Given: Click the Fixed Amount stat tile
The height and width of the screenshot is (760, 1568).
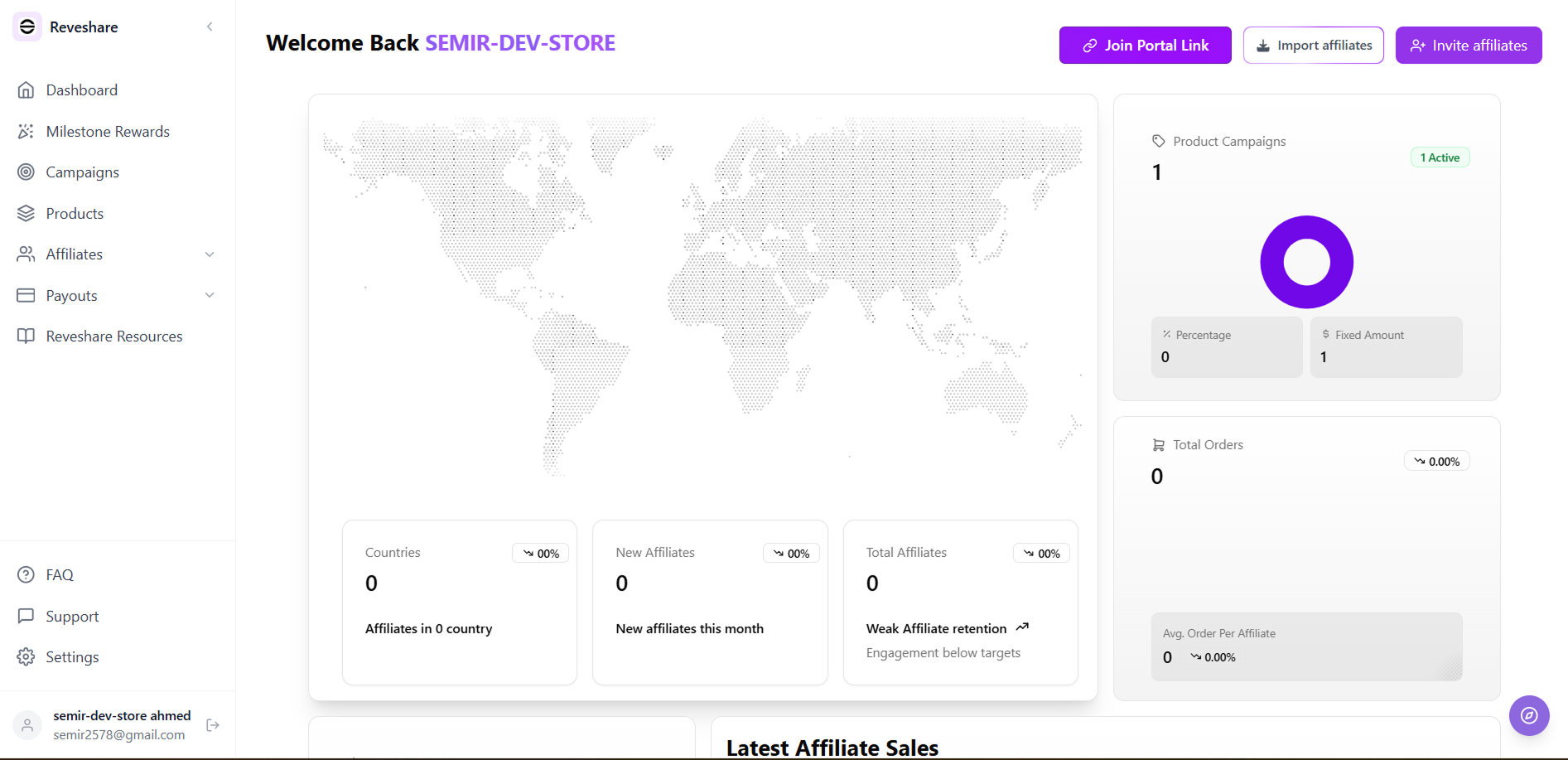Looking at the screenshot, I should [x=1387, y=347].
